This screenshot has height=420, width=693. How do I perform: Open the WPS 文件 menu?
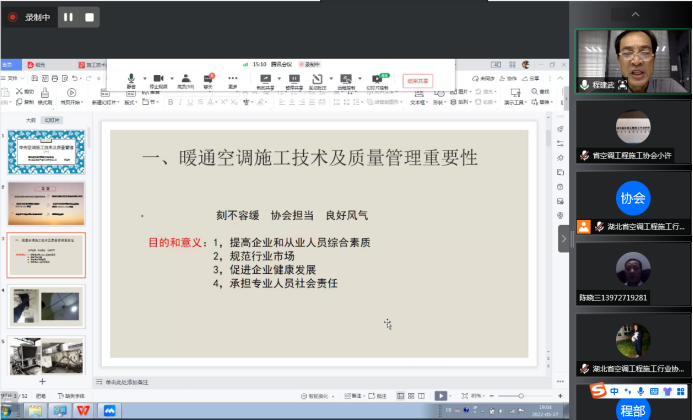click(x=12, y=78)
